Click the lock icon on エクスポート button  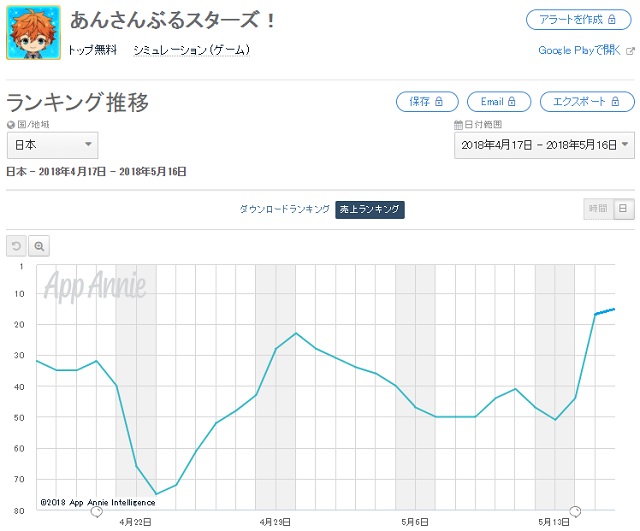(x=616, y=101)
